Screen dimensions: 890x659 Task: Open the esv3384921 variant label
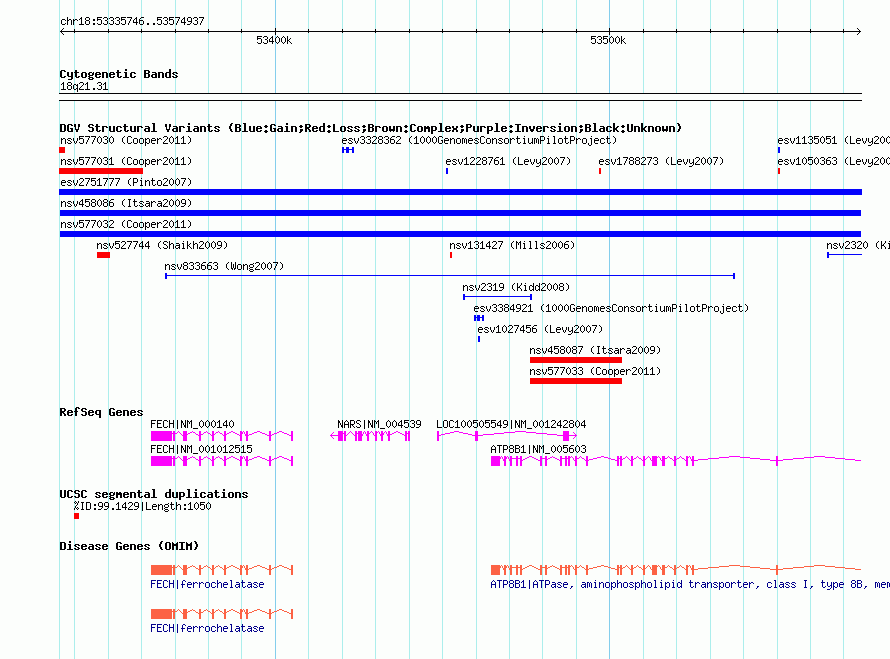pyautogui.click(x=611, y=308)
